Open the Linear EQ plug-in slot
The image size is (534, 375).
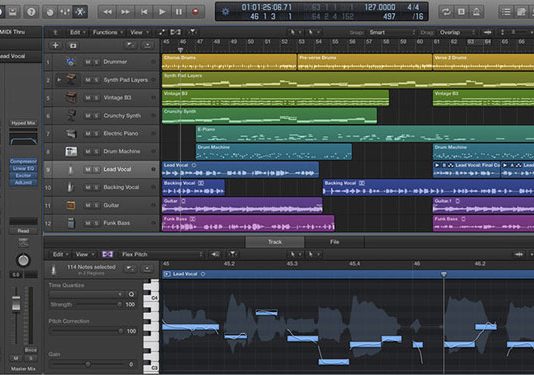click(23, 168)
